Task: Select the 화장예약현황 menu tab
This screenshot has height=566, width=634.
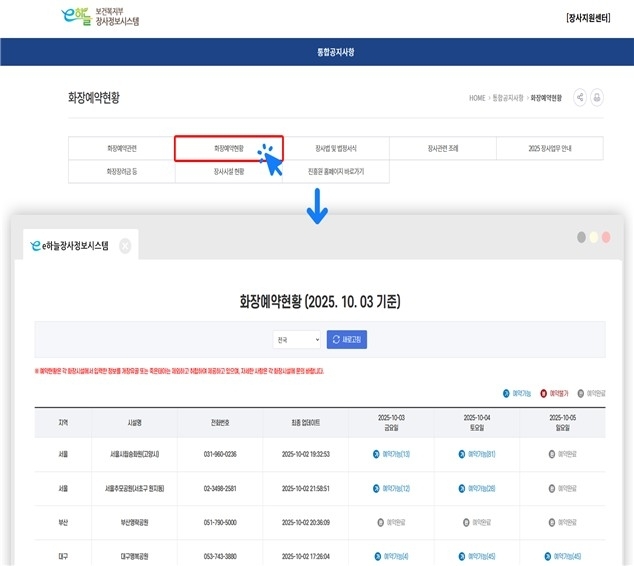Action: (x=229, y=149)
